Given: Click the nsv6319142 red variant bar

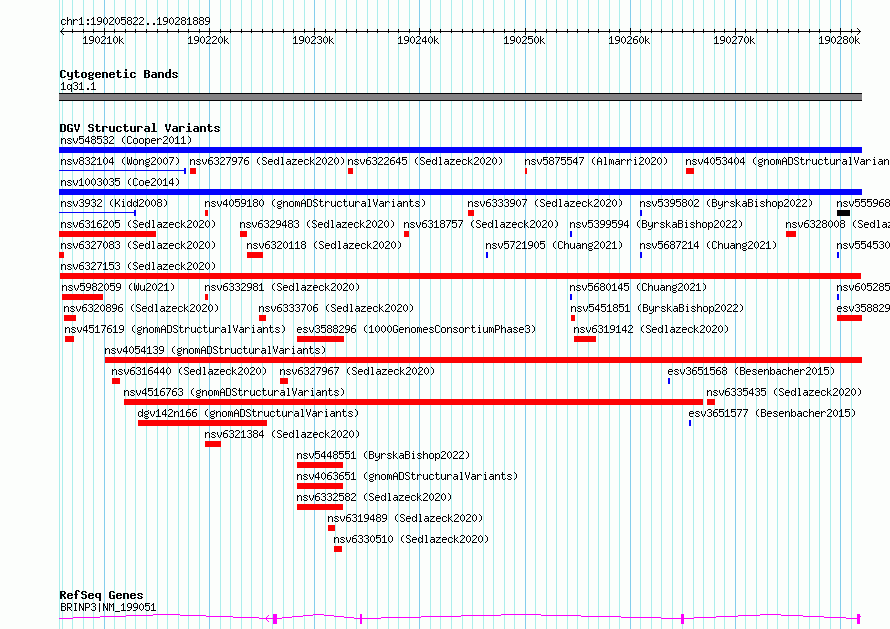Looking at the screenshot, I should [585, 339].
